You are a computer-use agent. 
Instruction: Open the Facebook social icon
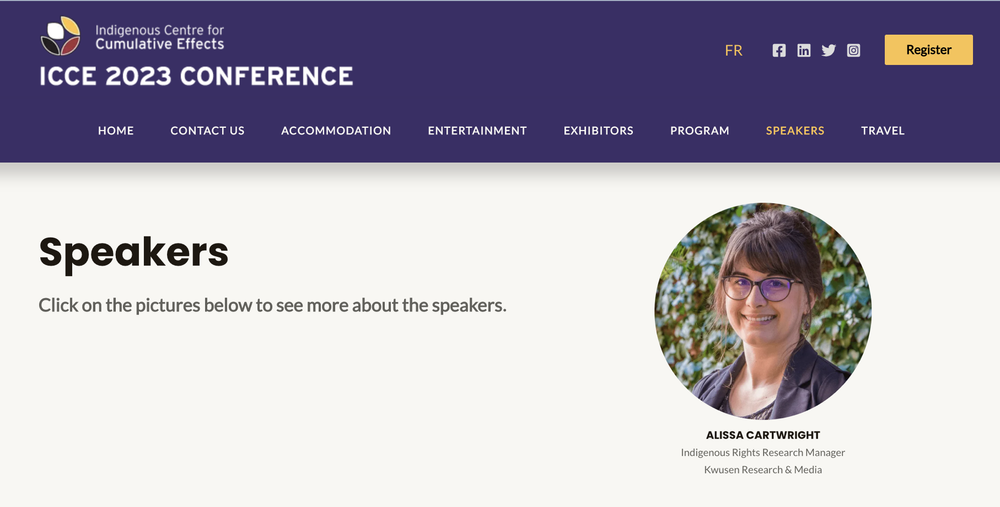tap(779, 50)
